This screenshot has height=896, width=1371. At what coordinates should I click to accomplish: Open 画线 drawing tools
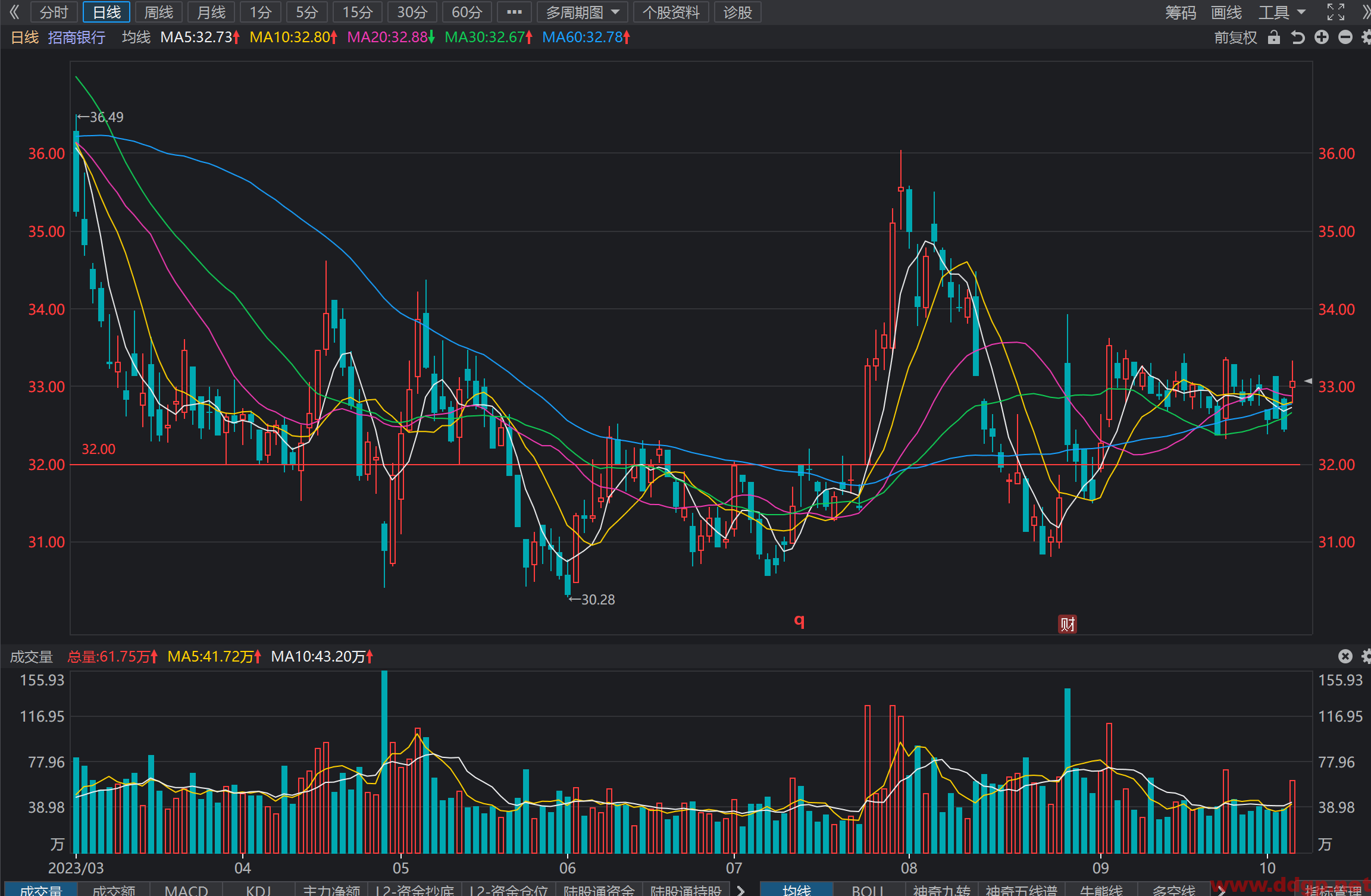click(x=1226, y=12)
